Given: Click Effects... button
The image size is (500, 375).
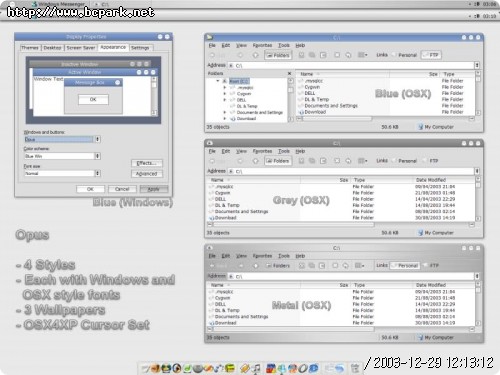Looking at the screenshot, I should tap(147, 163).
